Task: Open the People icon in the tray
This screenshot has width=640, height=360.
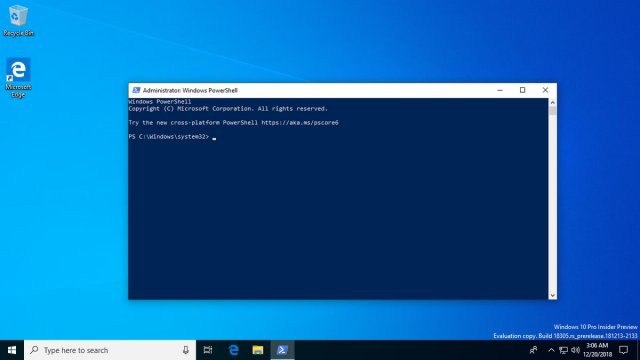Action: (x=533, y=350)
